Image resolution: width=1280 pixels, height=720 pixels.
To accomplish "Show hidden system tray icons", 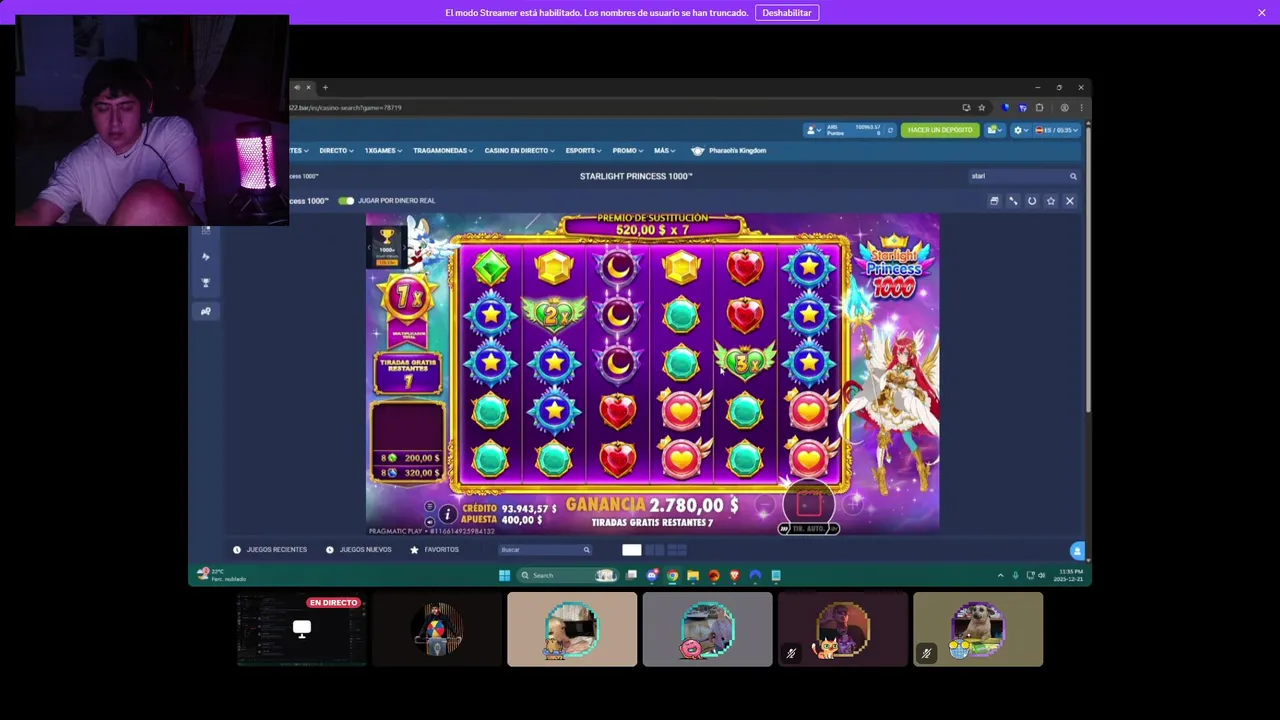I will pos(1000,576).
